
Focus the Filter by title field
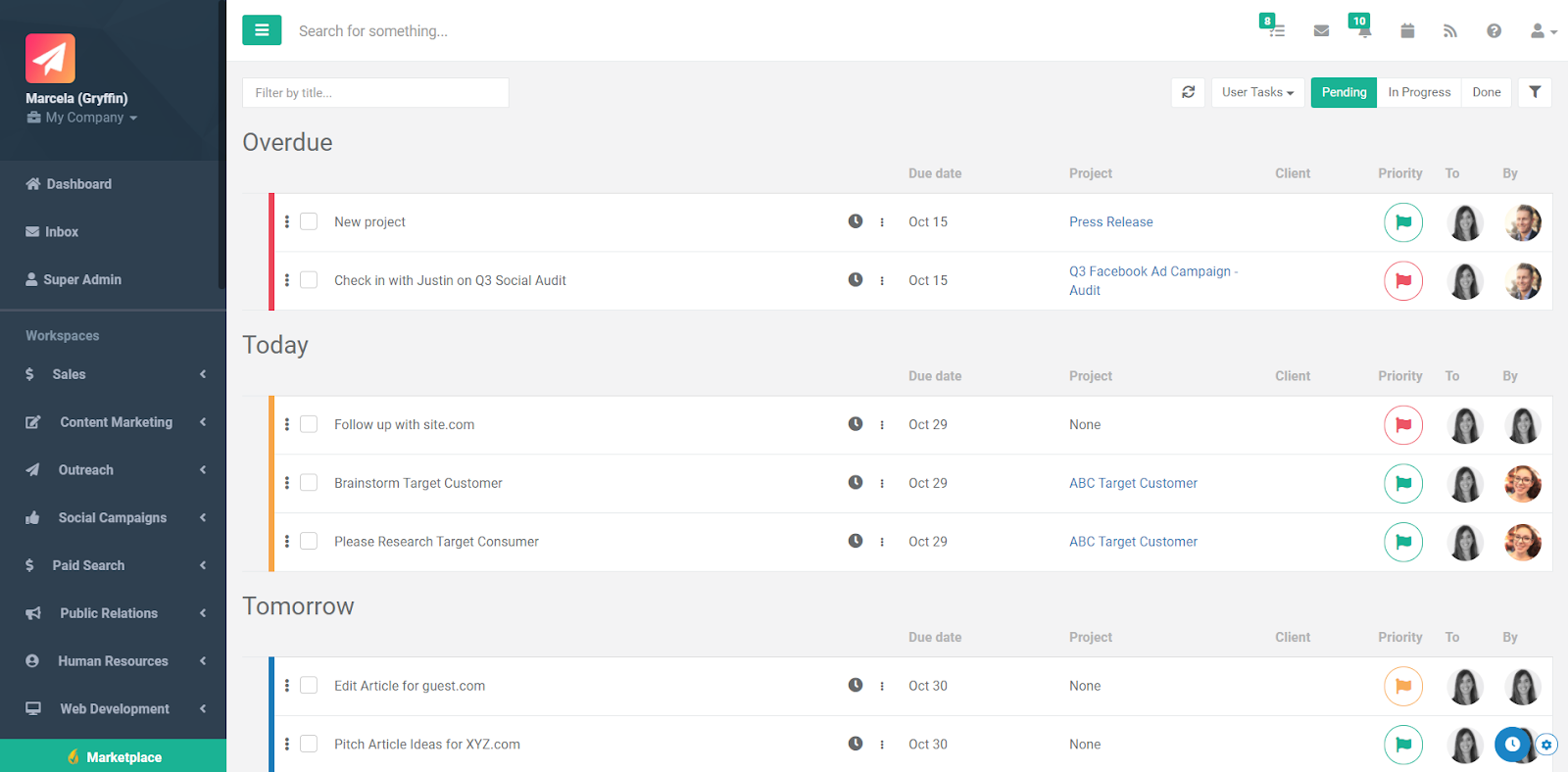point(375,93)
